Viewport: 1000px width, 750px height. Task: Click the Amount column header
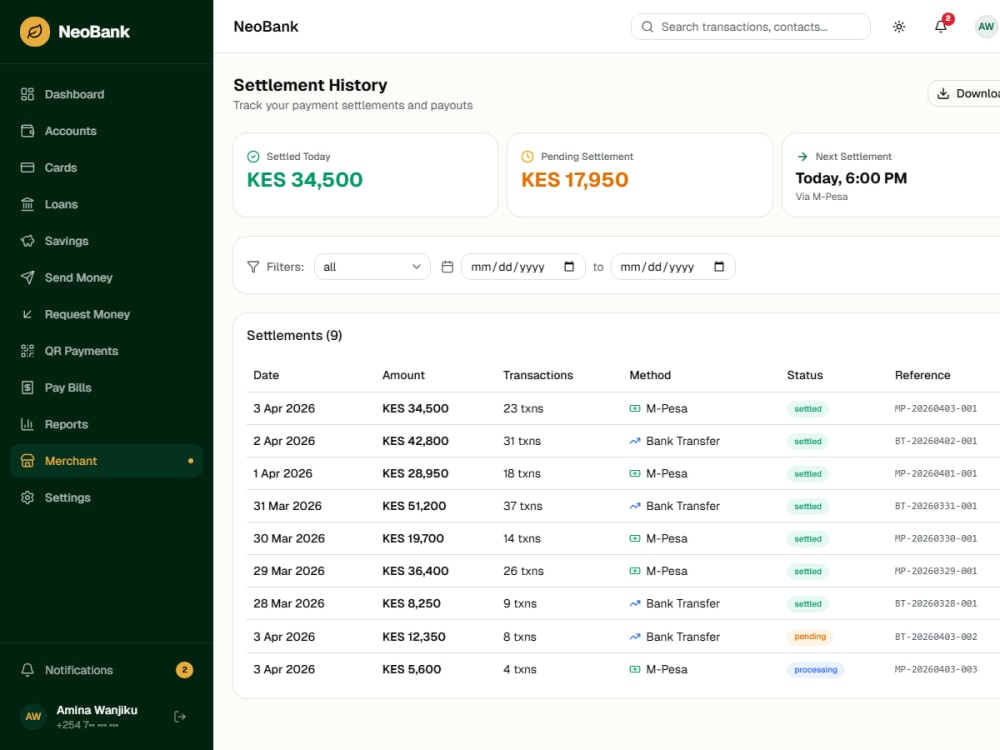pos(403,375)
